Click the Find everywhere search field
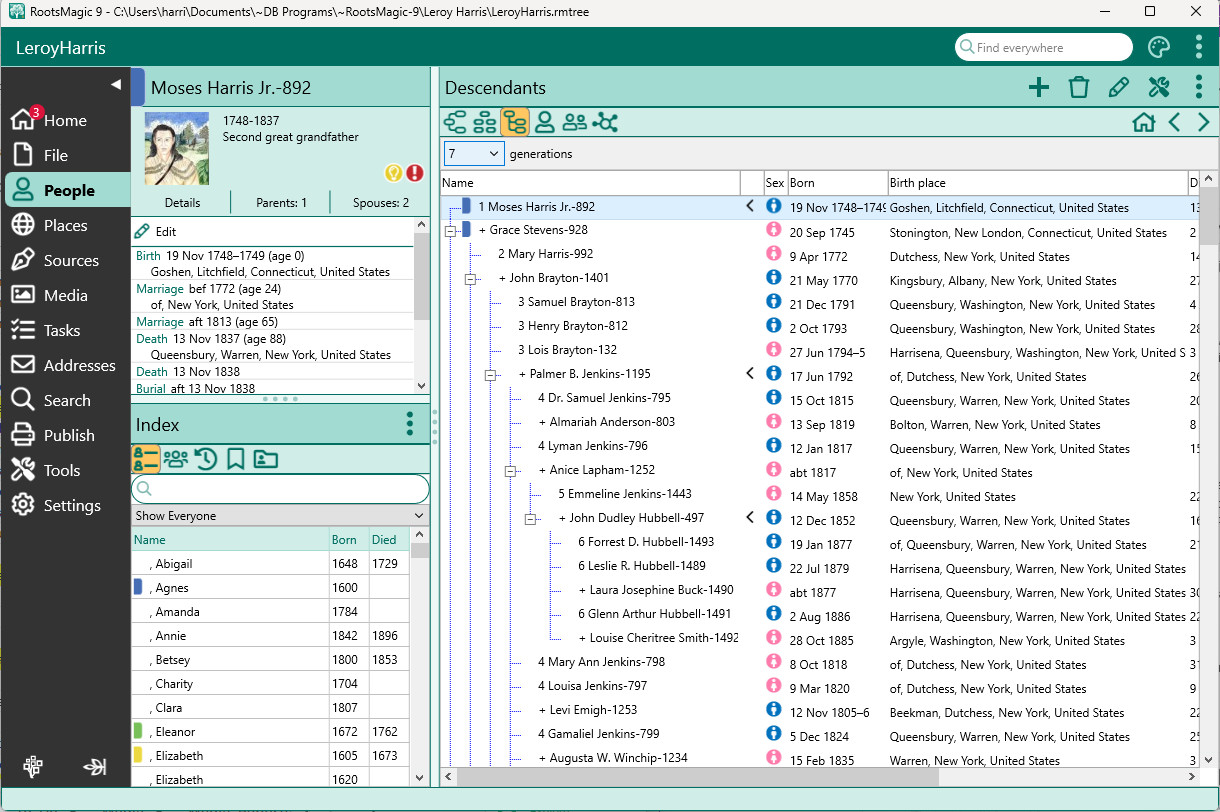Image resolution: width=1220 pixels, height=812 pixels. (1044, 48)
